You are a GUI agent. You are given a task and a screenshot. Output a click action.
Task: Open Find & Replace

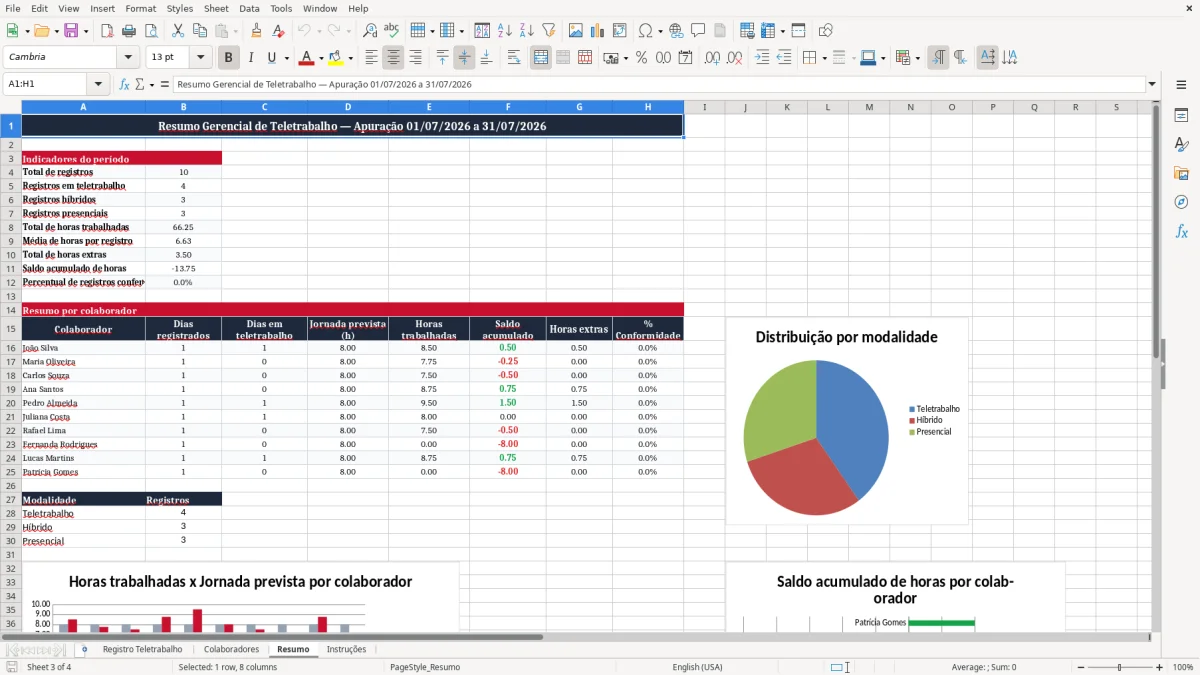(370, 31)
